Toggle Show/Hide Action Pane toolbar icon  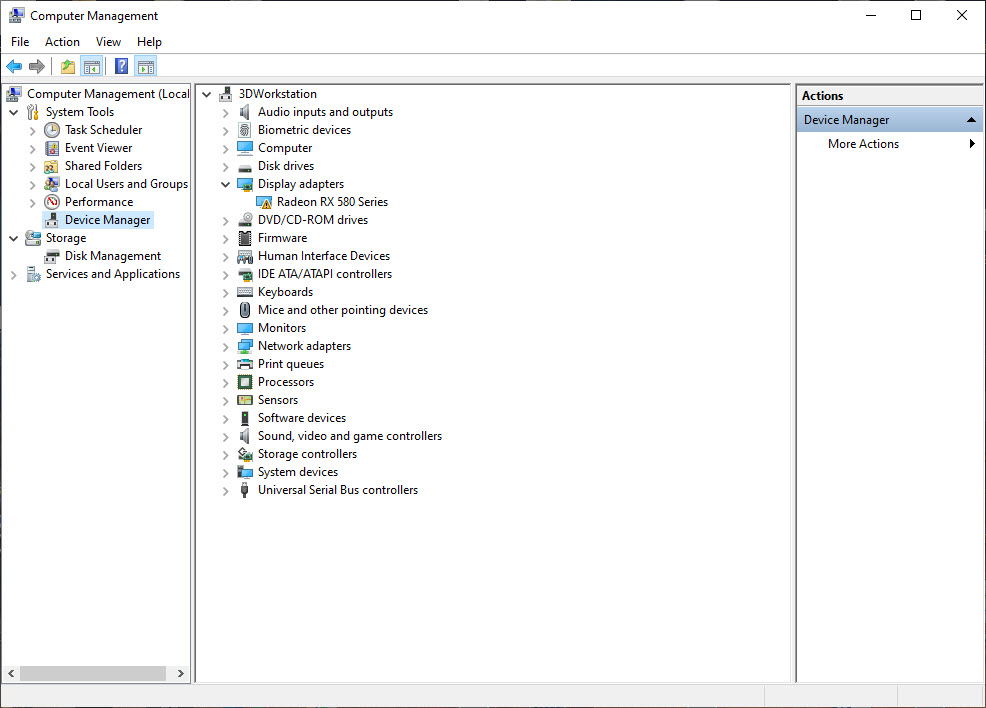146,66
